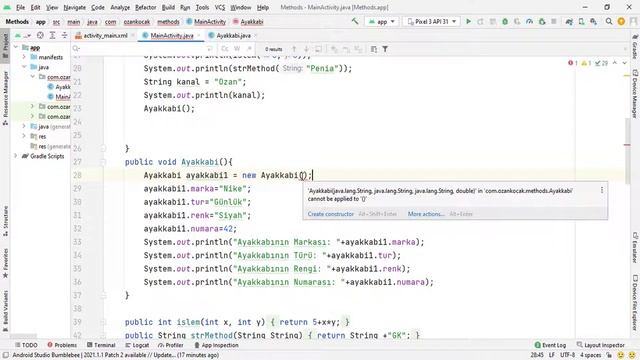
Task: Click the Stop red square button
Action: click(554, 22)
